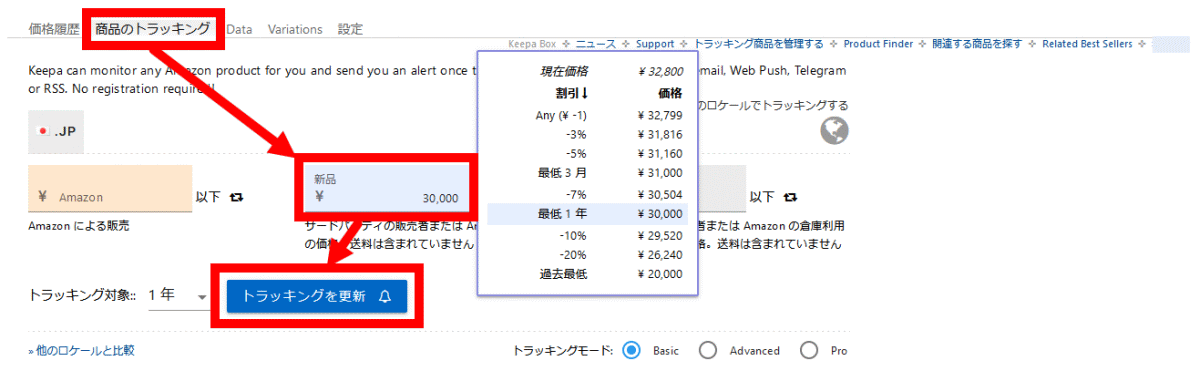Screen dimensions: 1200x371
Task: Open the Support link
Action: 655,44
